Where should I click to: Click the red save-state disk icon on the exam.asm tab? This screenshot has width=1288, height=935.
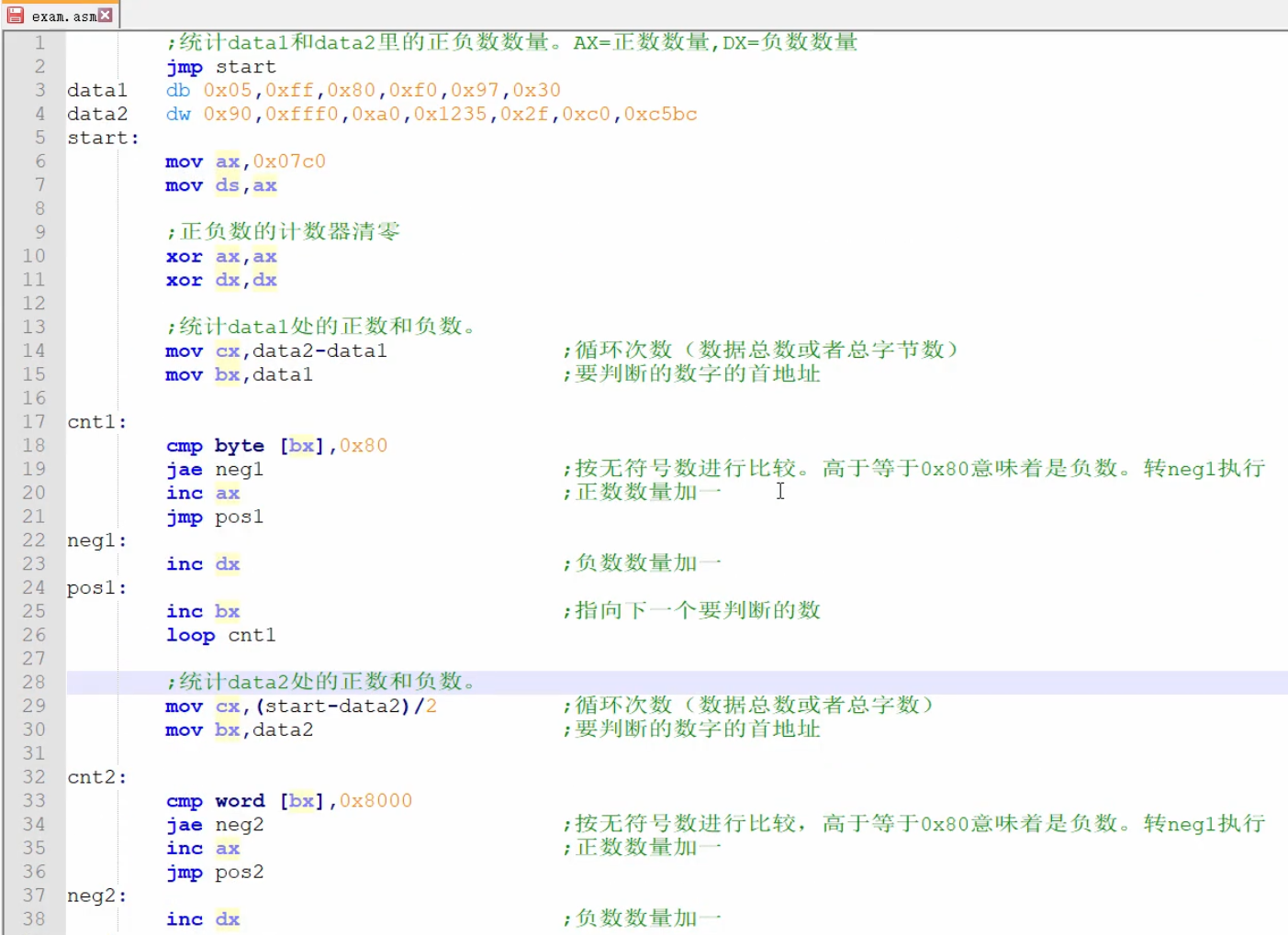(x=16, y=16)
